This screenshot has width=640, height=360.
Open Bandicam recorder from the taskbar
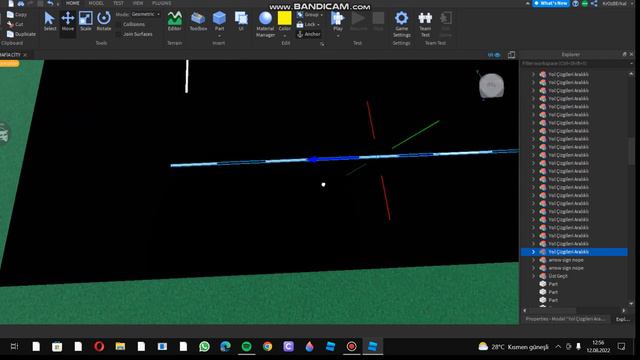tap(351, 347)
